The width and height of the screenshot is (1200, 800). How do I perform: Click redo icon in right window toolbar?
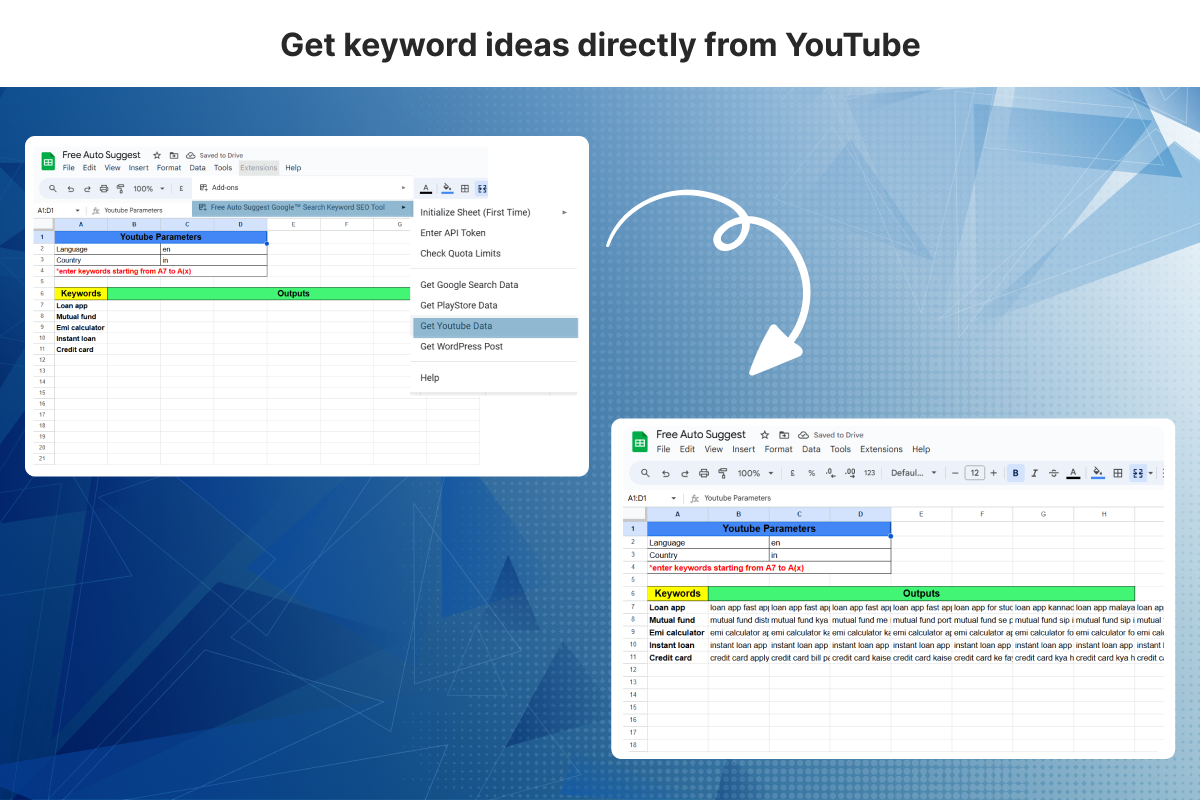tap(685, 473)
